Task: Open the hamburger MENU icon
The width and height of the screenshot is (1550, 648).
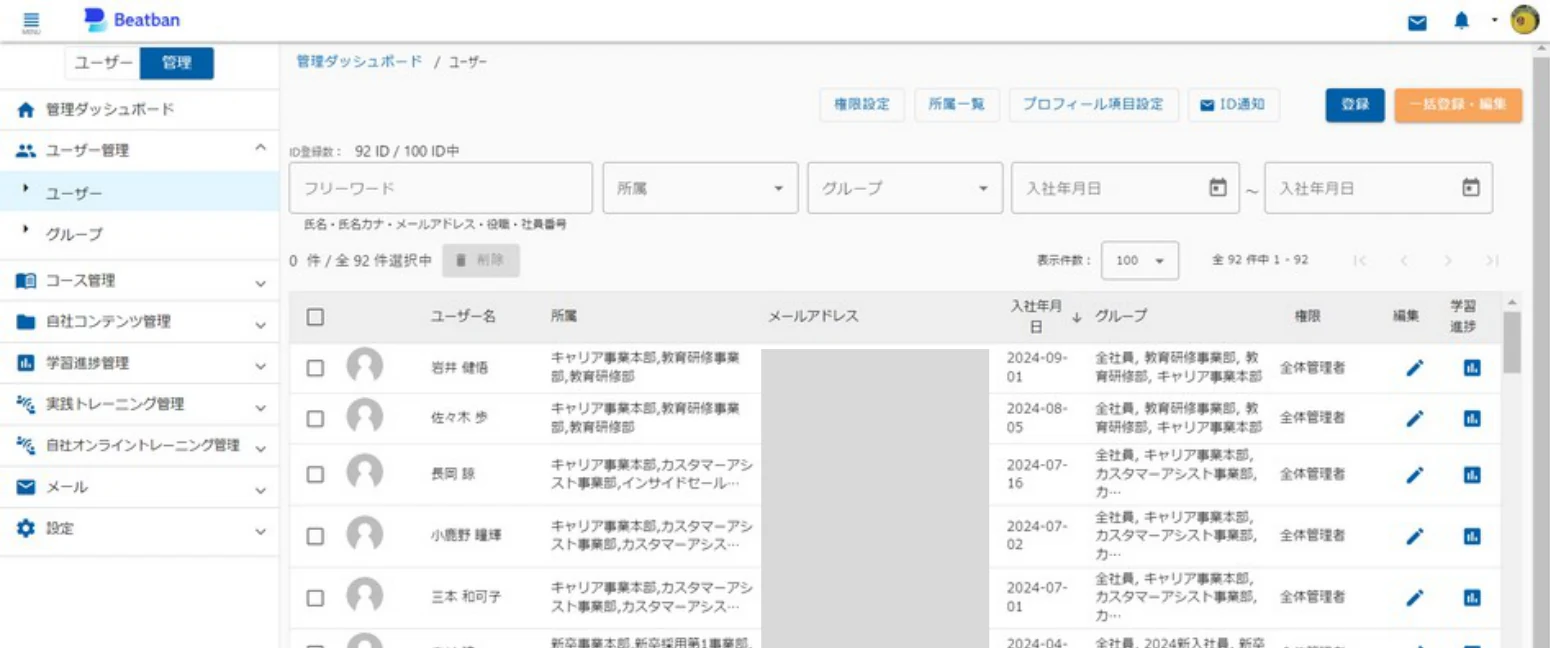Action: coord(31,22)
